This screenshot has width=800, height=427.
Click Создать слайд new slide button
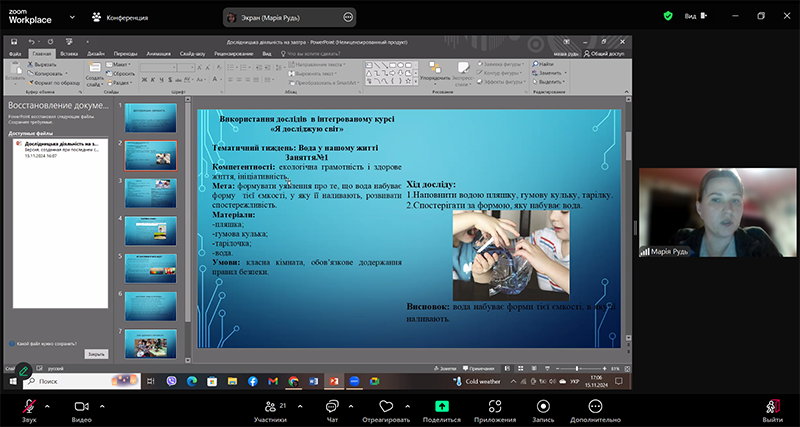point(94,74)
